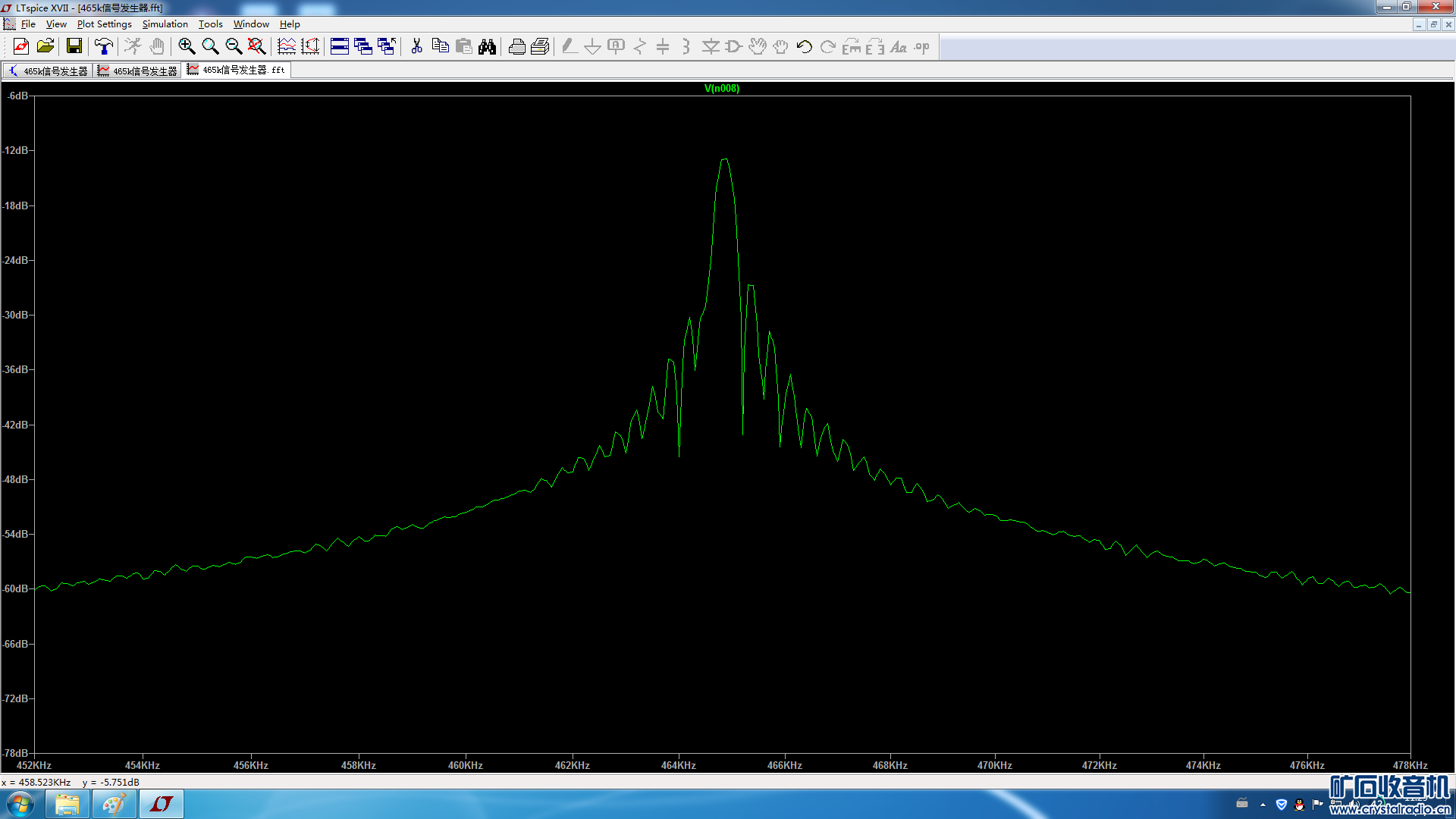
Task: Click the Resistor icon
Action: coord(640,47)
